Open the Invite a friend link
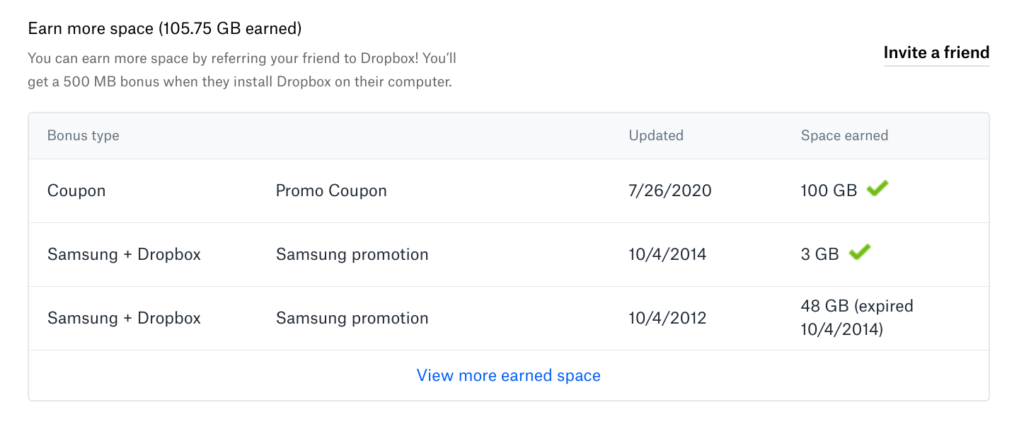 pos(936,52)
